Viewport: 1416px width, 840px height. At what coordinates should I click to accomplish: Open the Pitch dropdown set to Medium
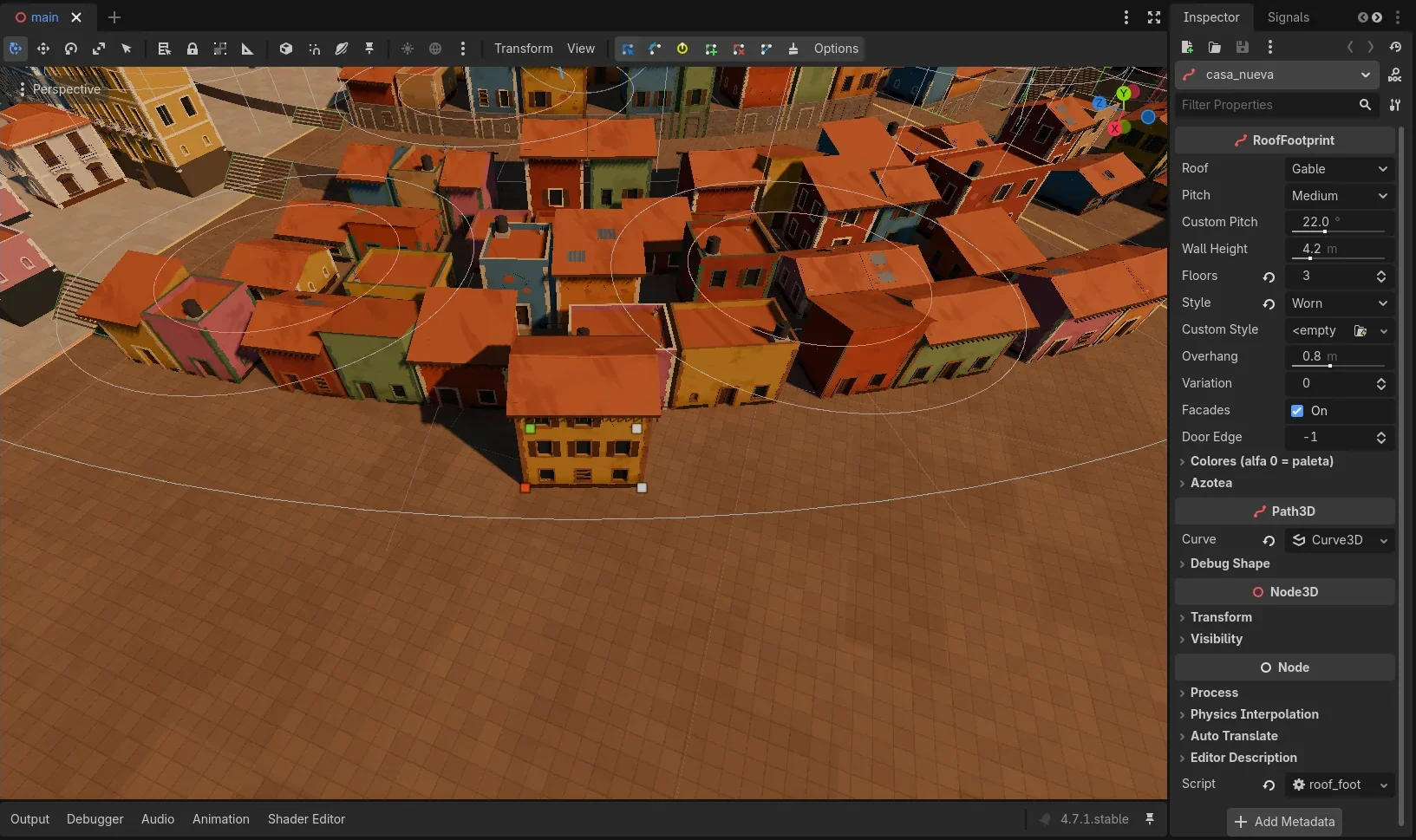coord(1340,196)
